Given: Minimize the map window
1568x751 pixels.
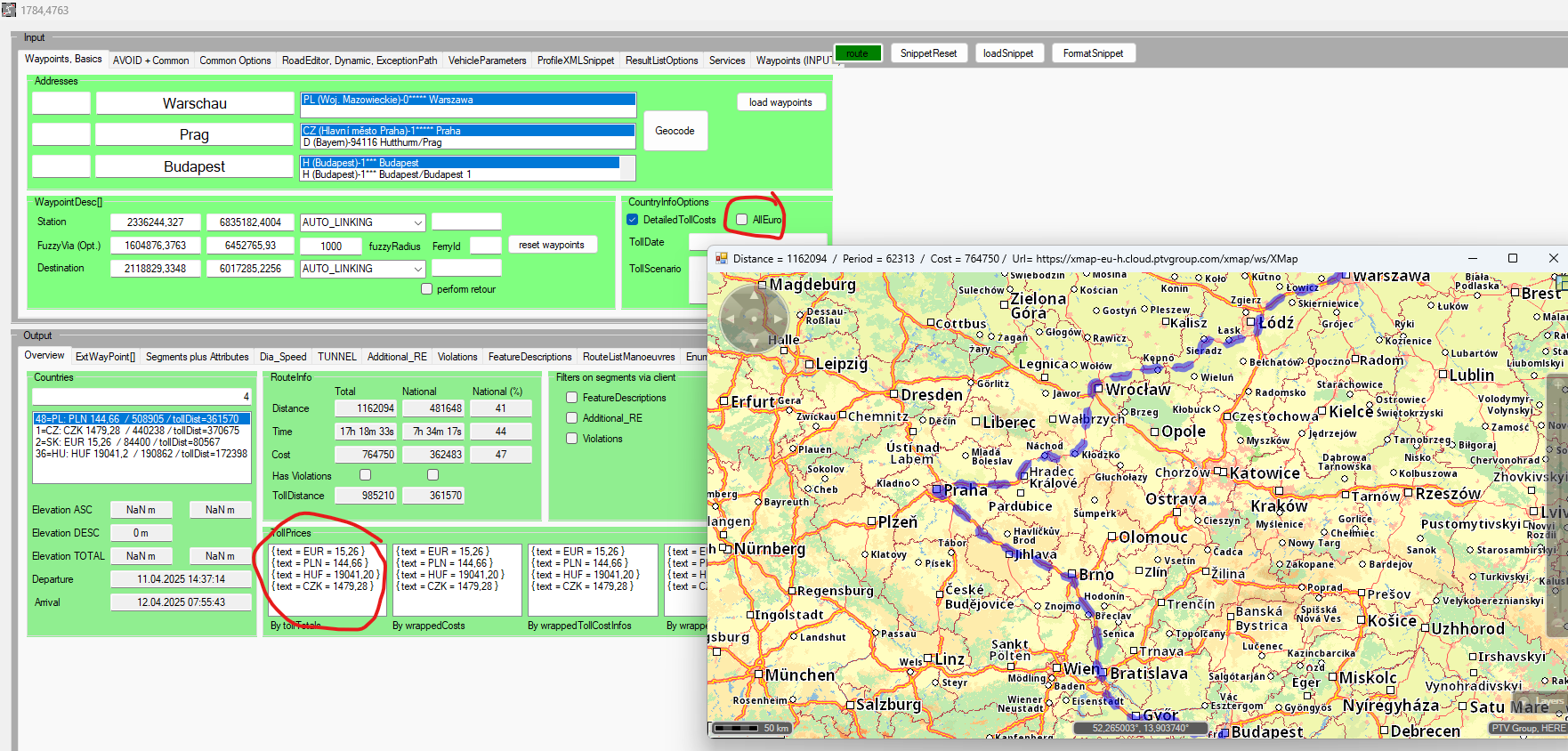Looking at the screenshot, I should click(x=1472, y=258).
